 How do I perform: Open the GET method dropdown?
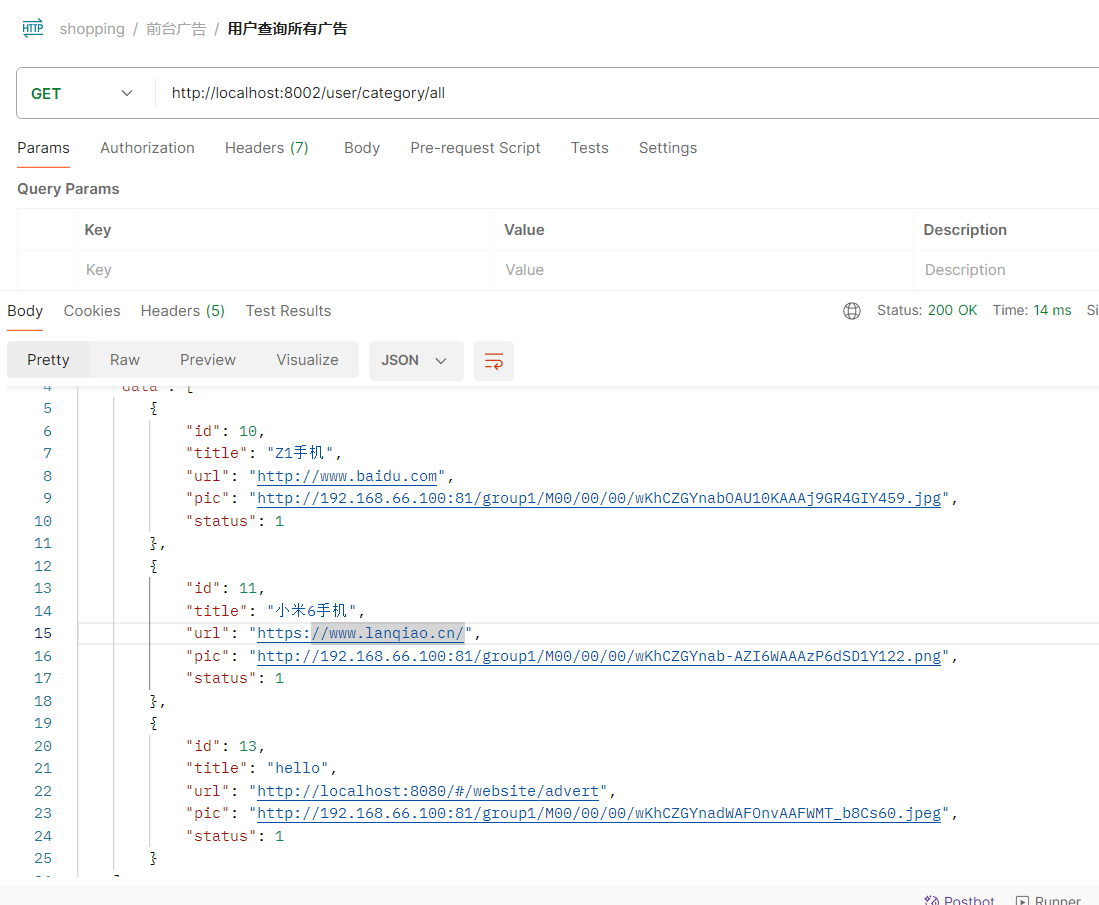[x=82, y=93]
